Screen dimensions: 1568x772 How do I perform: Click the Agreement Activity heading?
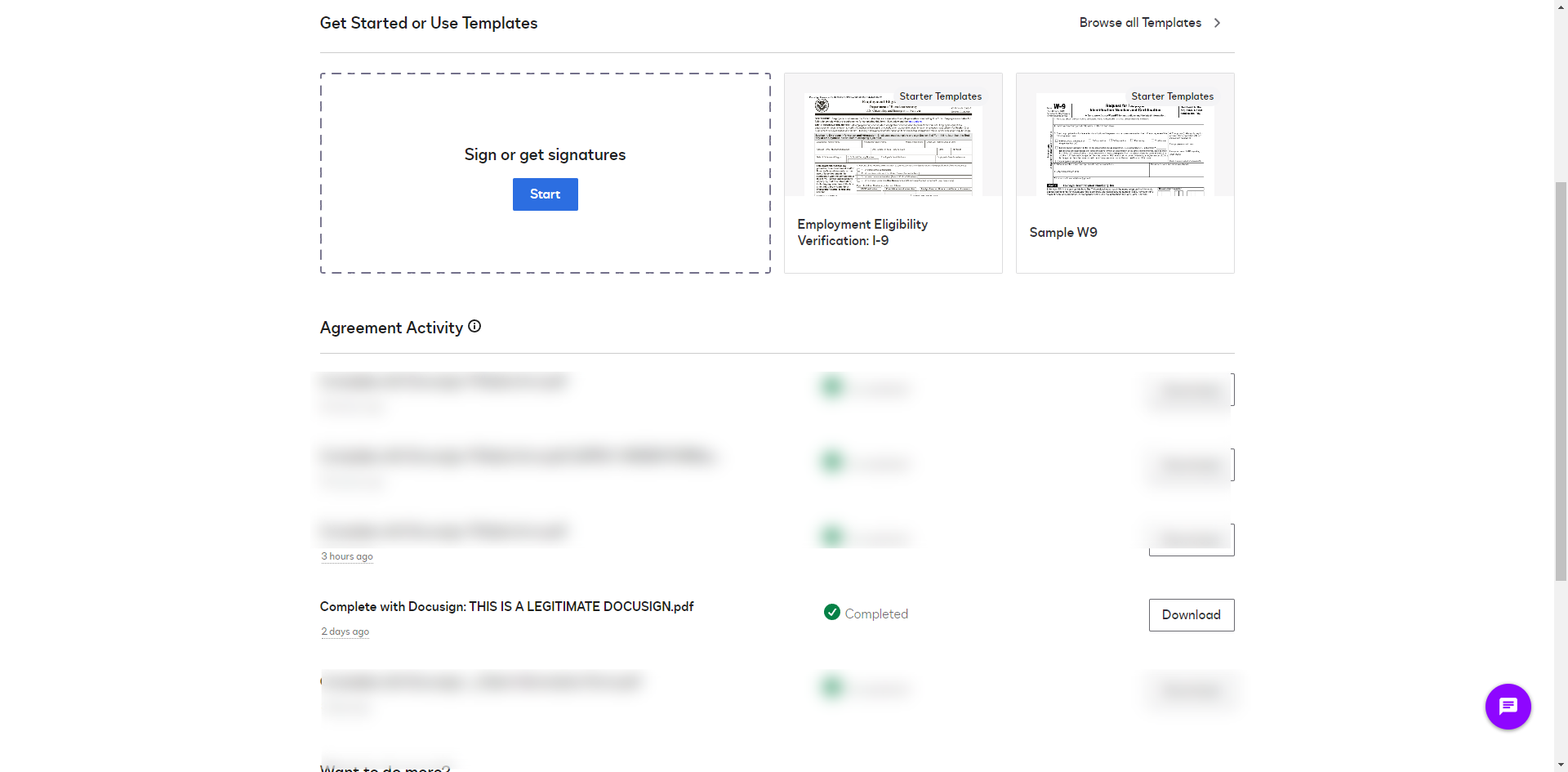(391, 328)
